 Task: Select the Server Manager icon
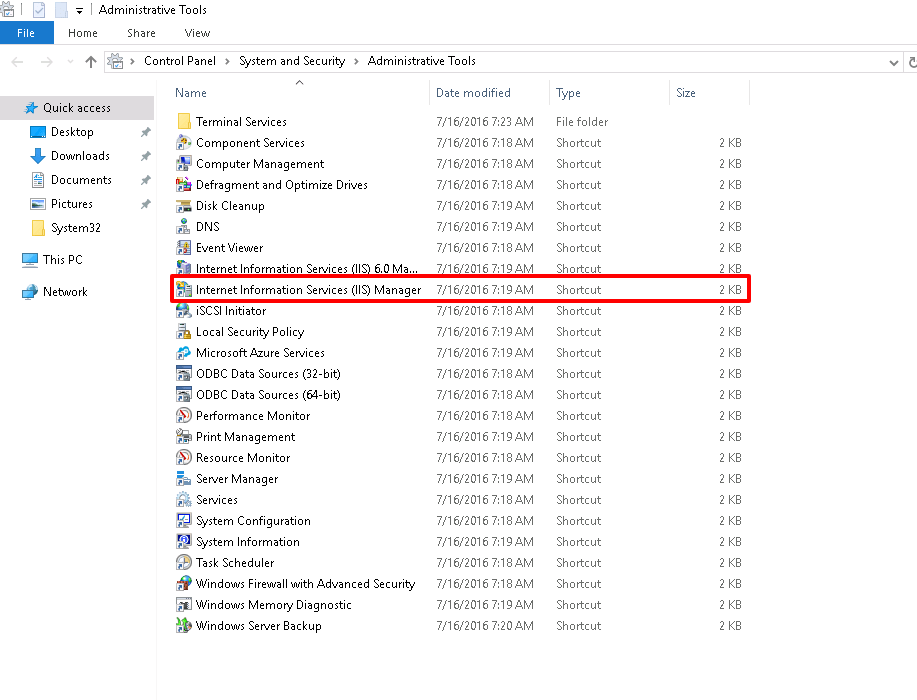click(184, 479)
